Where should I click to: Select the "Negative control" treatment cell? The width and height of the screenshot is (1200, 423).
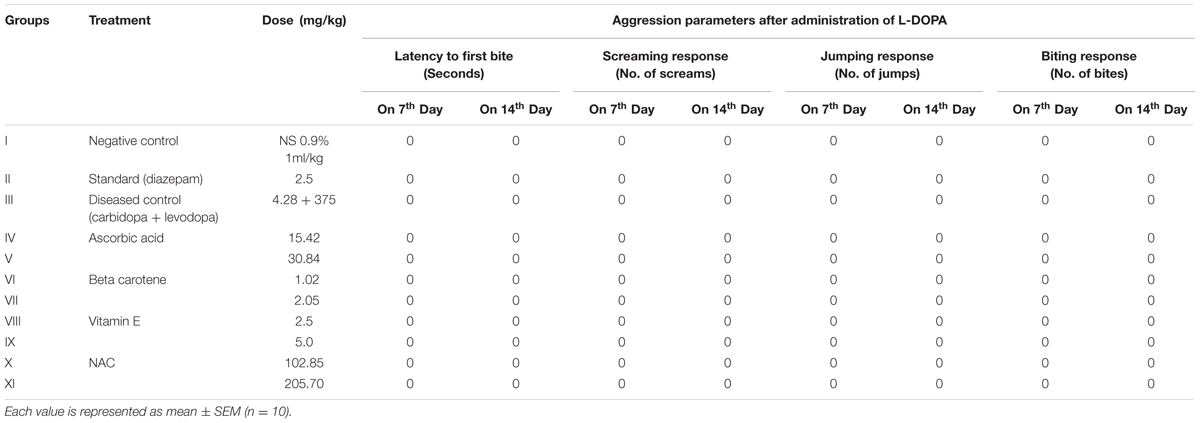133,142
